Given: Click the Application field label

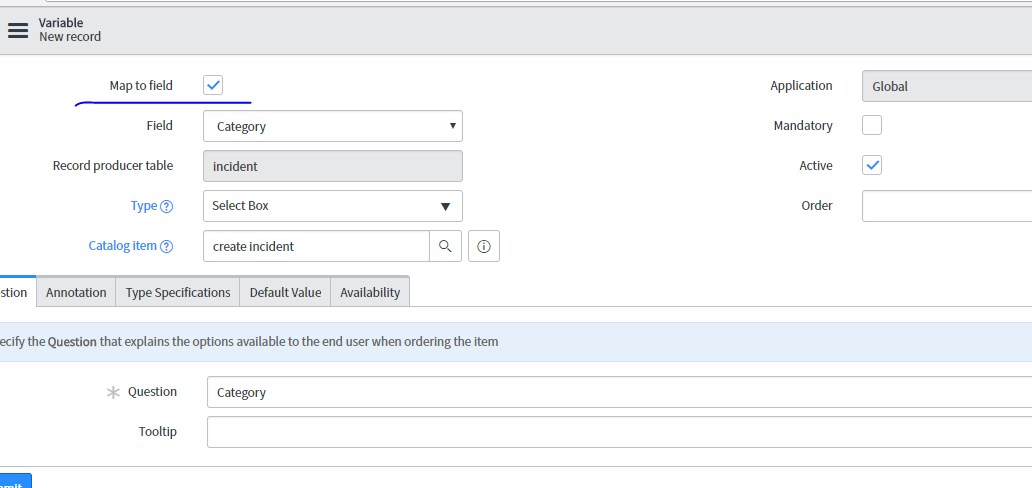Looking at the screenshot, I should coord(801,86).
